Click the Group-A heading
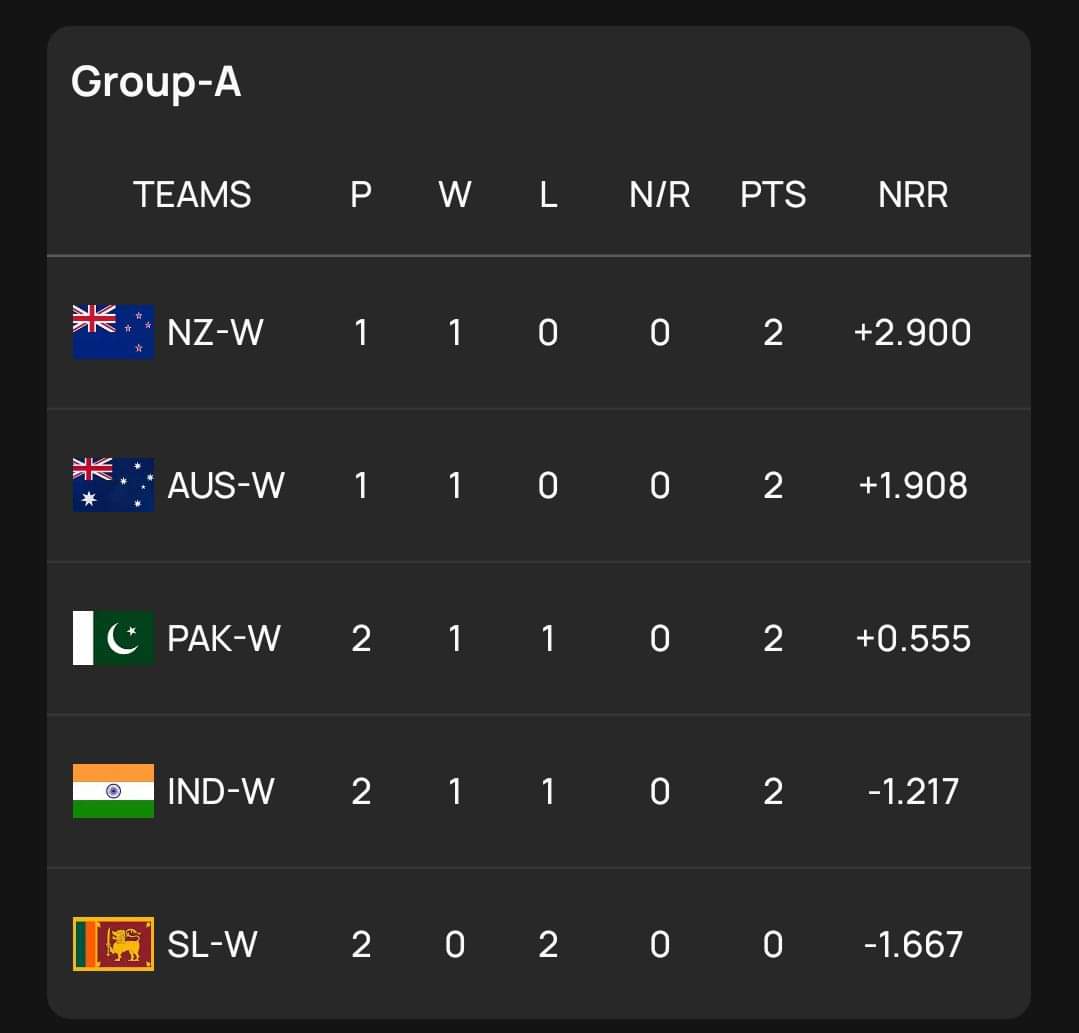 point(156,82)
